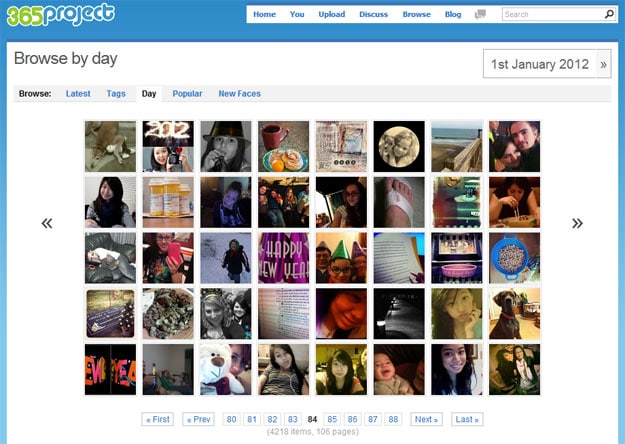Switch to the New Faces tab
This screenshot has width=625, height=444.
point(239,94)
